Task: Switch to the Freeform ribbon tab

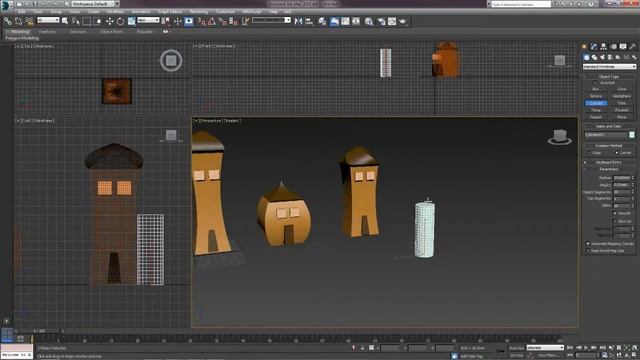Action: (47, 31)
